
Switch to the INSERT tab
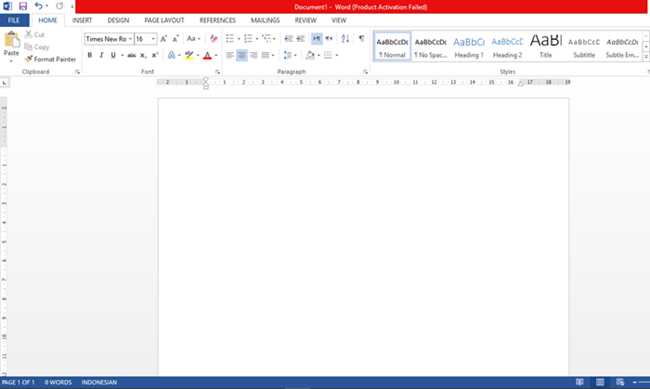click(x=82, y=20)
